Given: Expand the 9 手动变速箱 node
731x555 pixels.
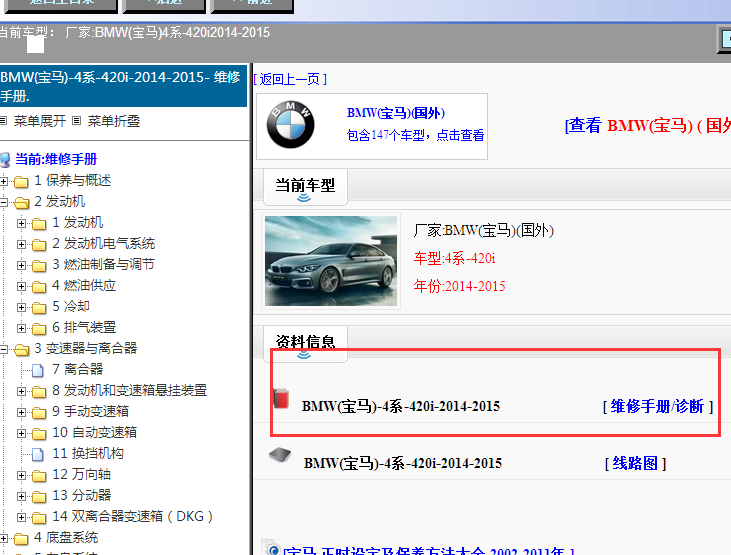Looking at the screenshot, I should [x=21, y=412].
